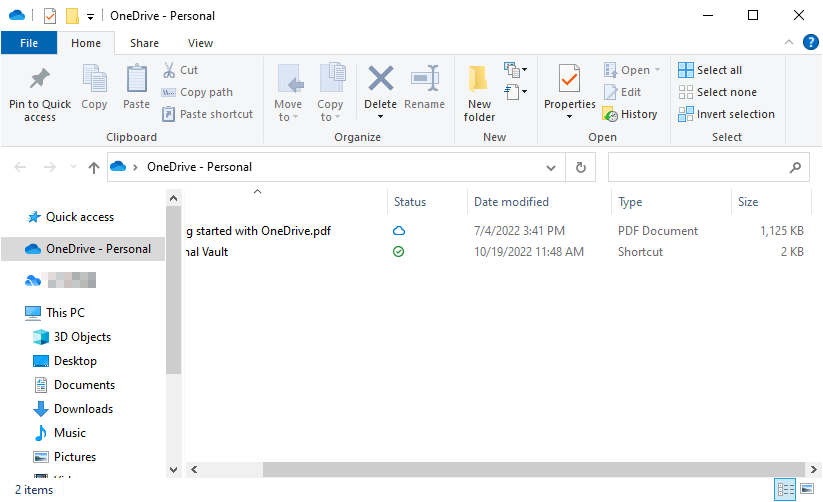Click Paste shortcut command

(208, 114)
